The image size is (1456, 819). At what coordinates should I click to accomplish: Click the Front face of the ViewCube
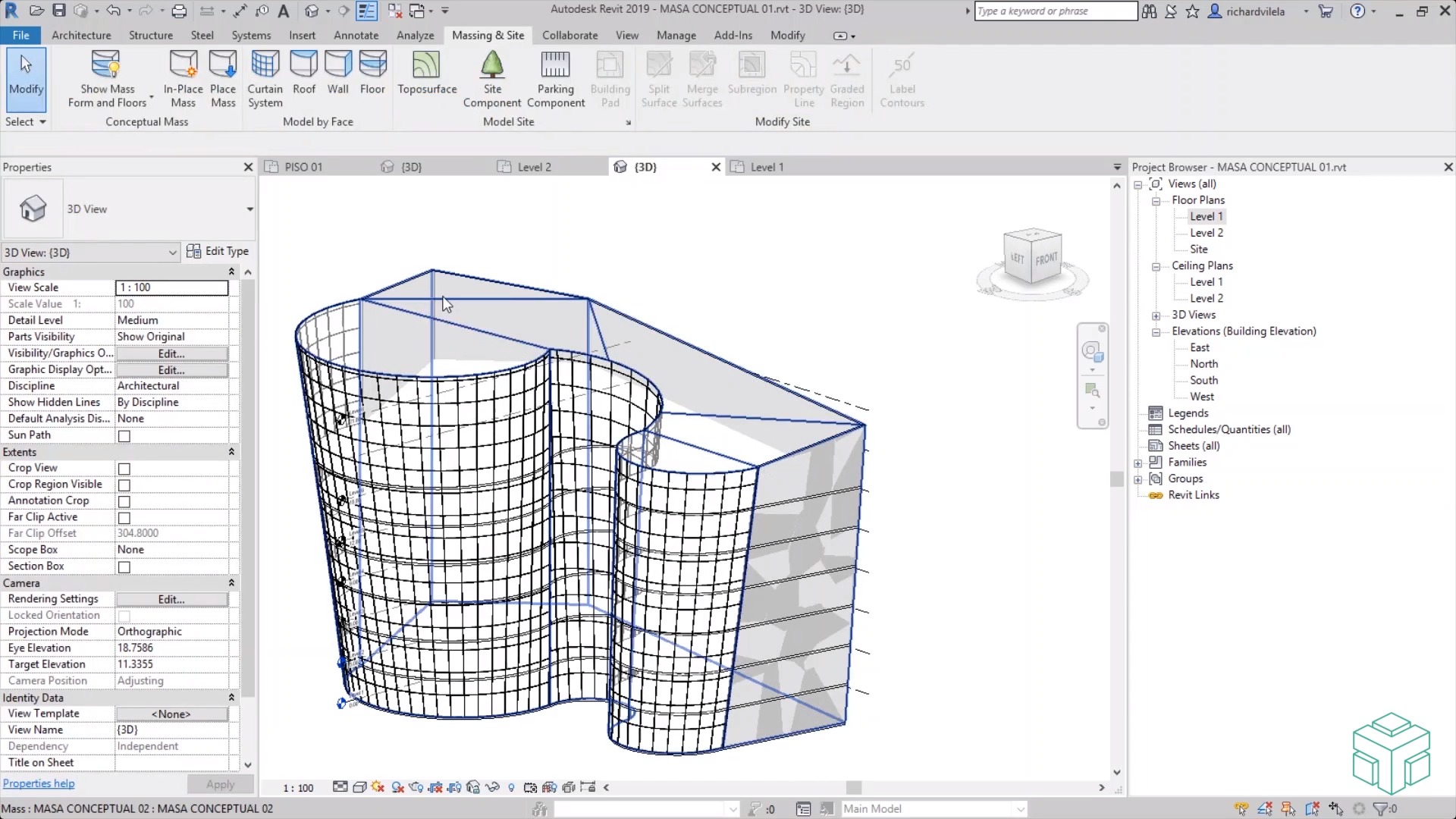coord(1045,259)
